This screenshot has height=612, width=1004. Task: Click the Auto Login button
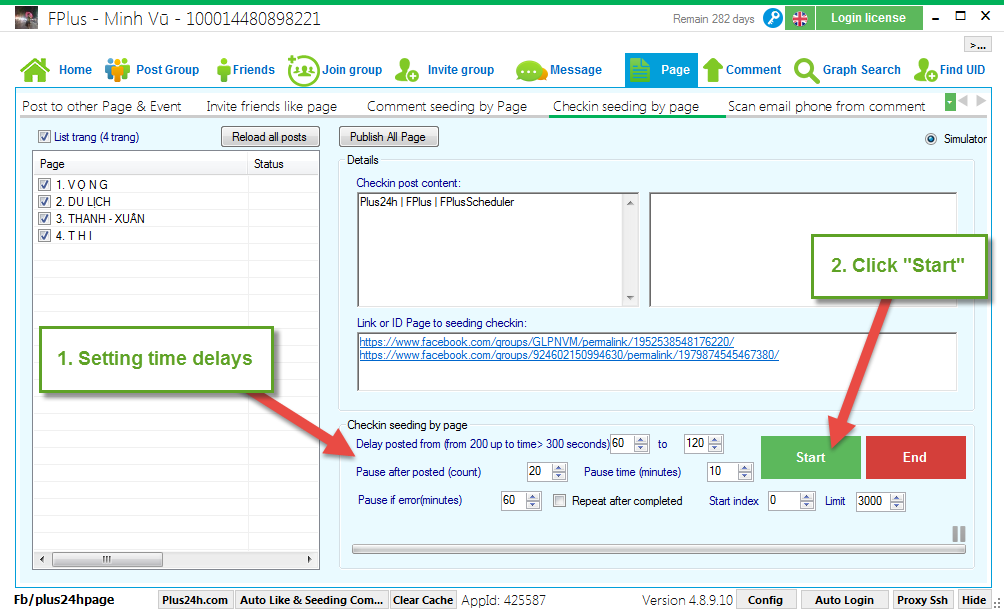845,600
